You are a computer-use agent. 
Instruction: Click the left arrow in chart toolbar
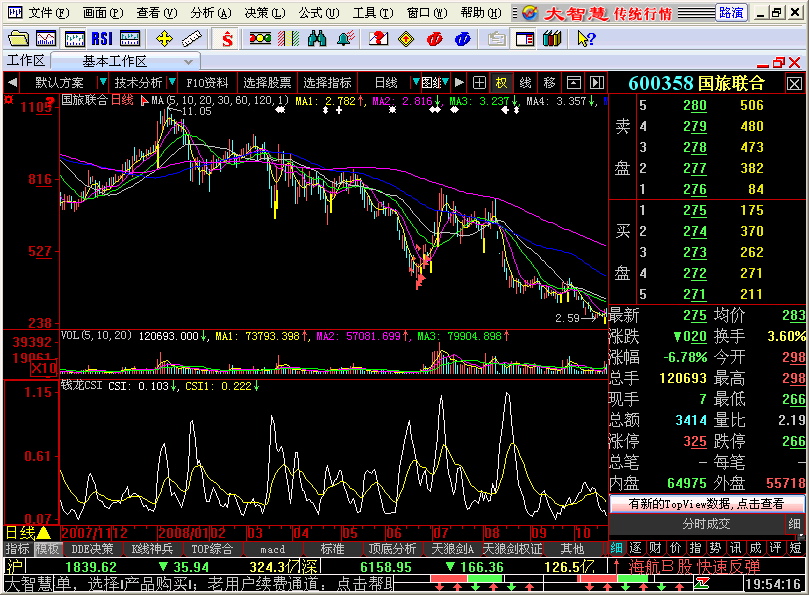click(x=13, y=83)
